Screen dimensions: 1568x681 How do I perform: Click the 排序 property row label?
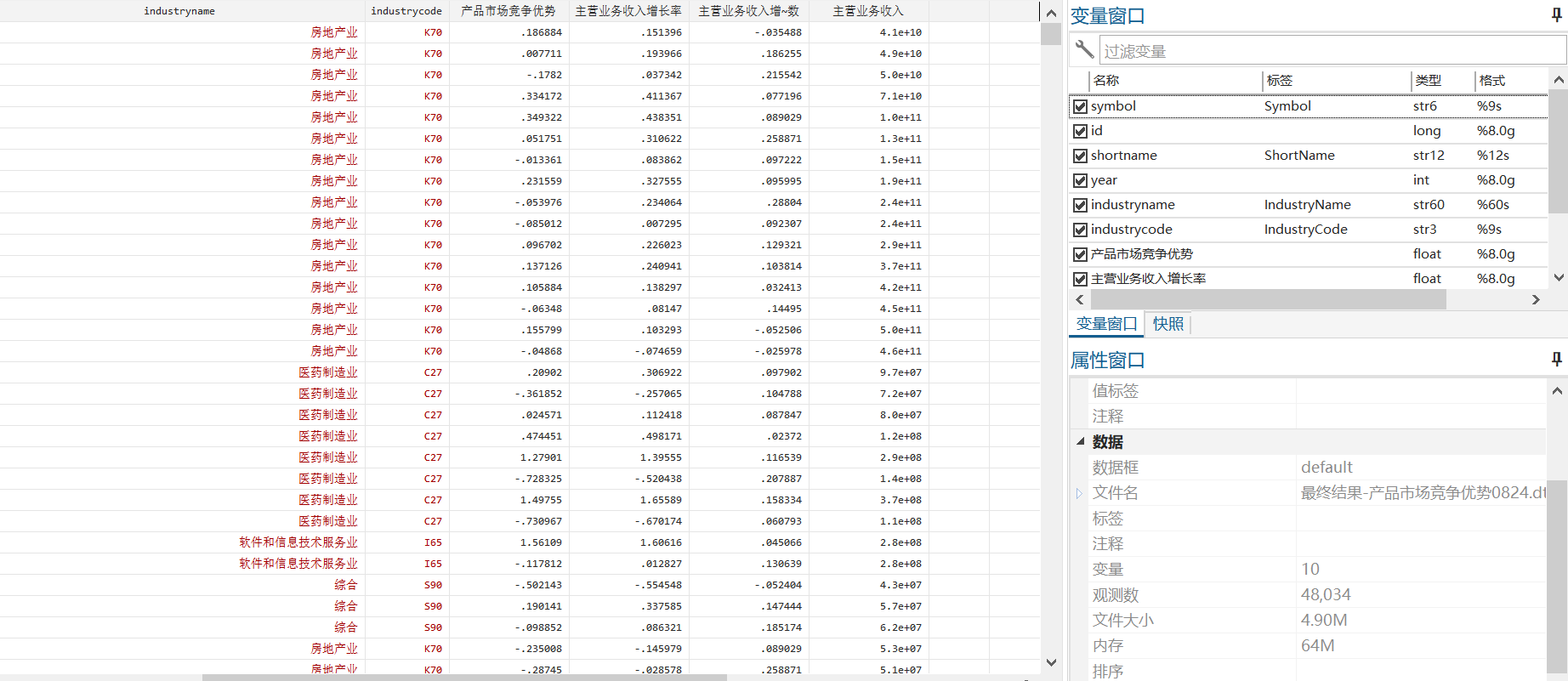[1107, 672]
